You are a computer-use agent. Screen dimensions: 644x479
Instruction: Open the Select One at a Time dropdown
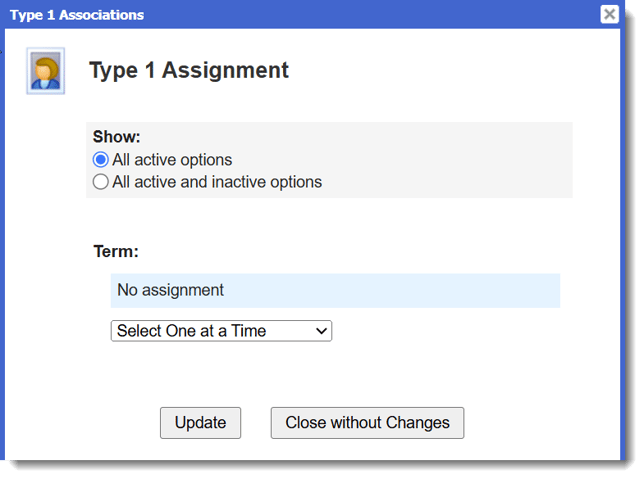pyautogui.click(x=220, y=331)
